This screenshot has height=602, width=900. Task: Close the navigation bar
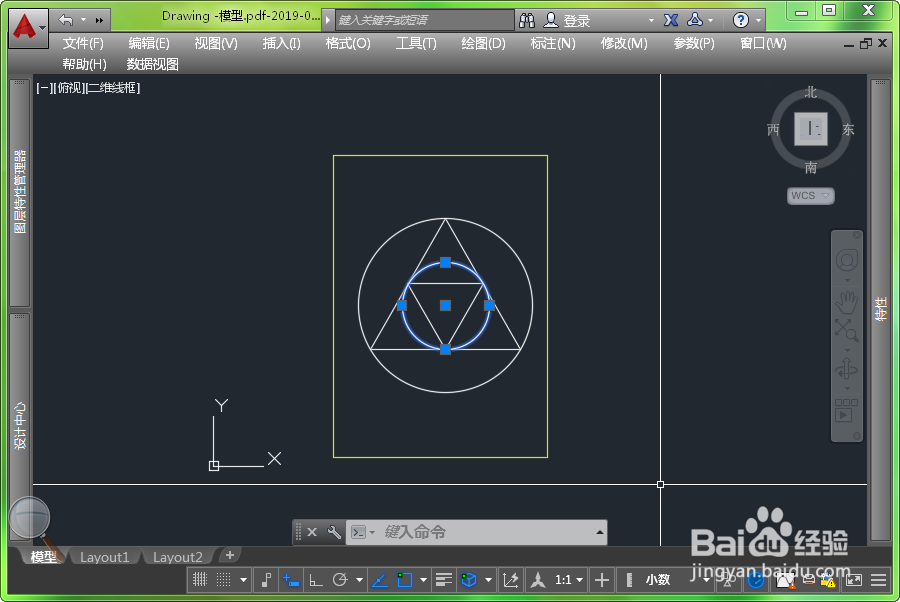[856, 235]
